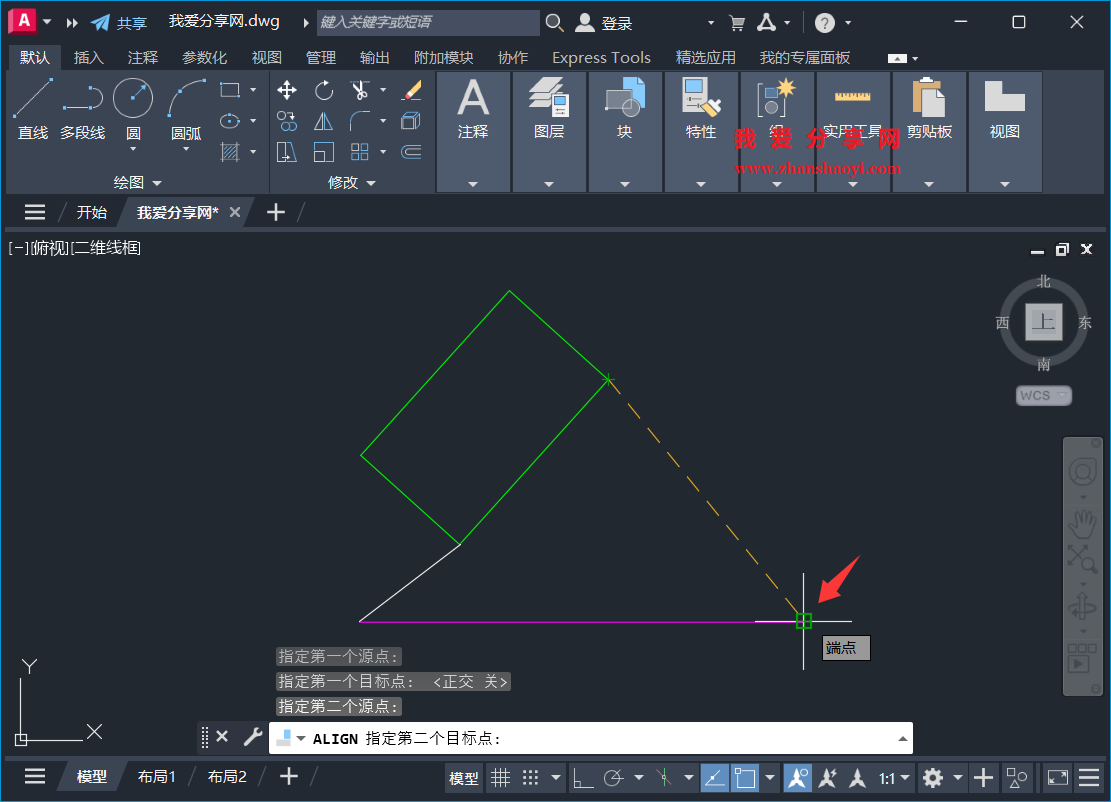Toggle orthographic mode in the status bar
Viewport: 1111px width, 802px height.
point(581,778)
